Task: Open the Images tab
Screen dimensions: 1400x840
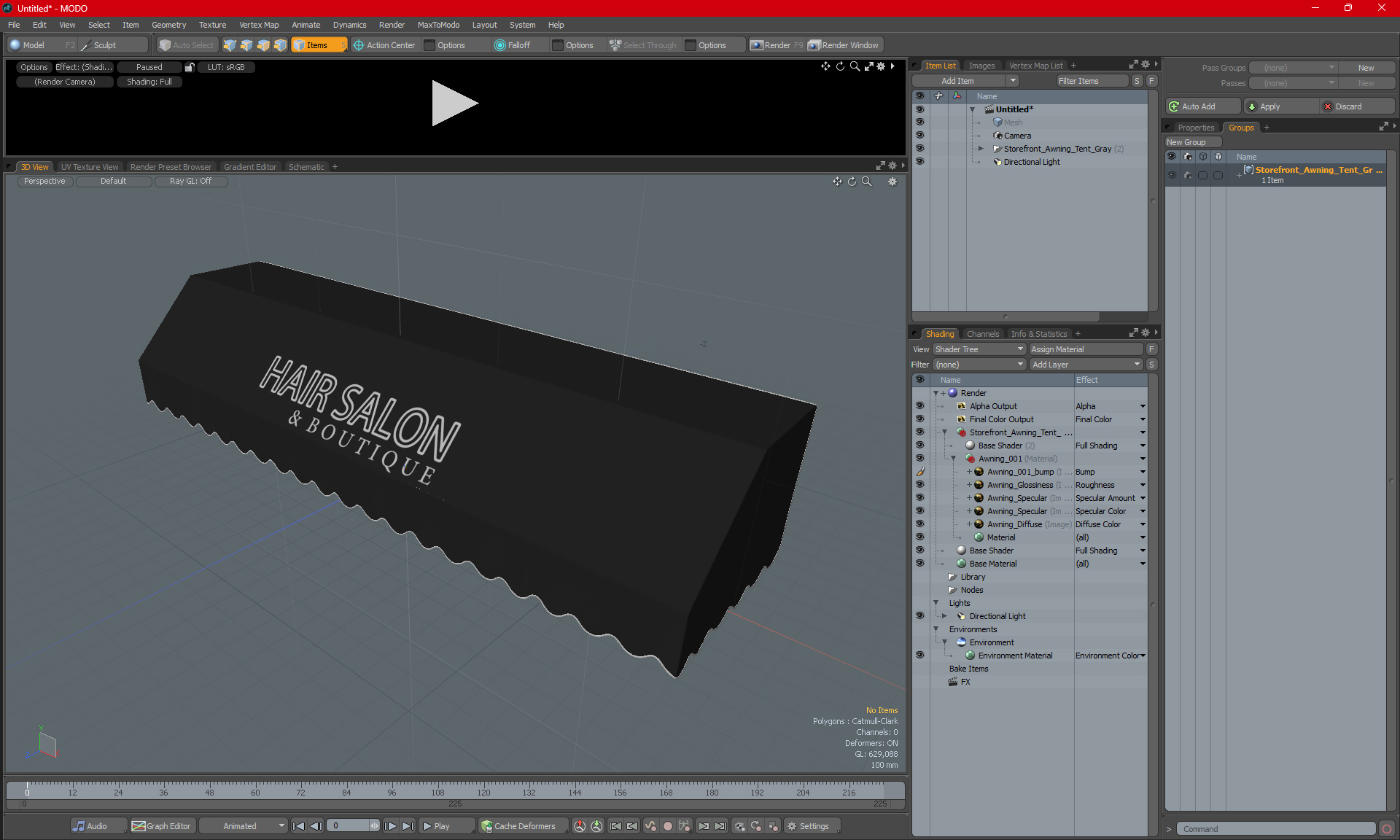Action: [981, 66]
